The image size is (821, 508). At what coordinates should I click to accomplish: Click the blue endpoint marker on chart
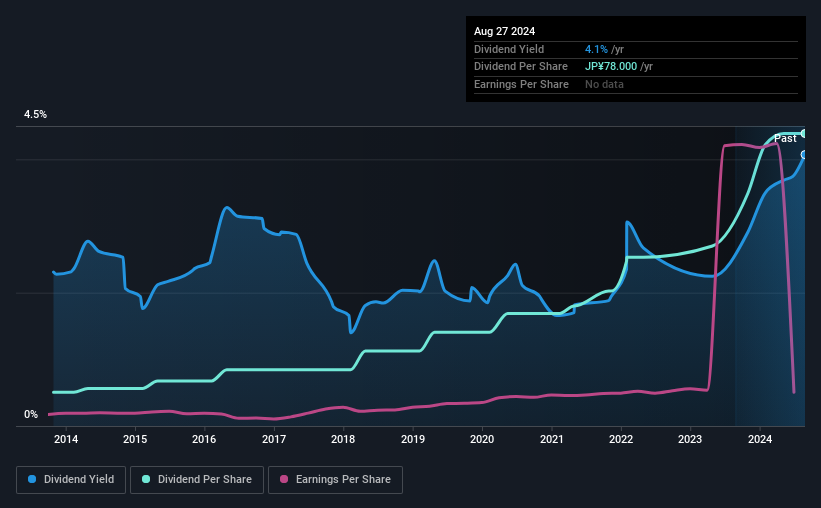(x=804, y=154)
